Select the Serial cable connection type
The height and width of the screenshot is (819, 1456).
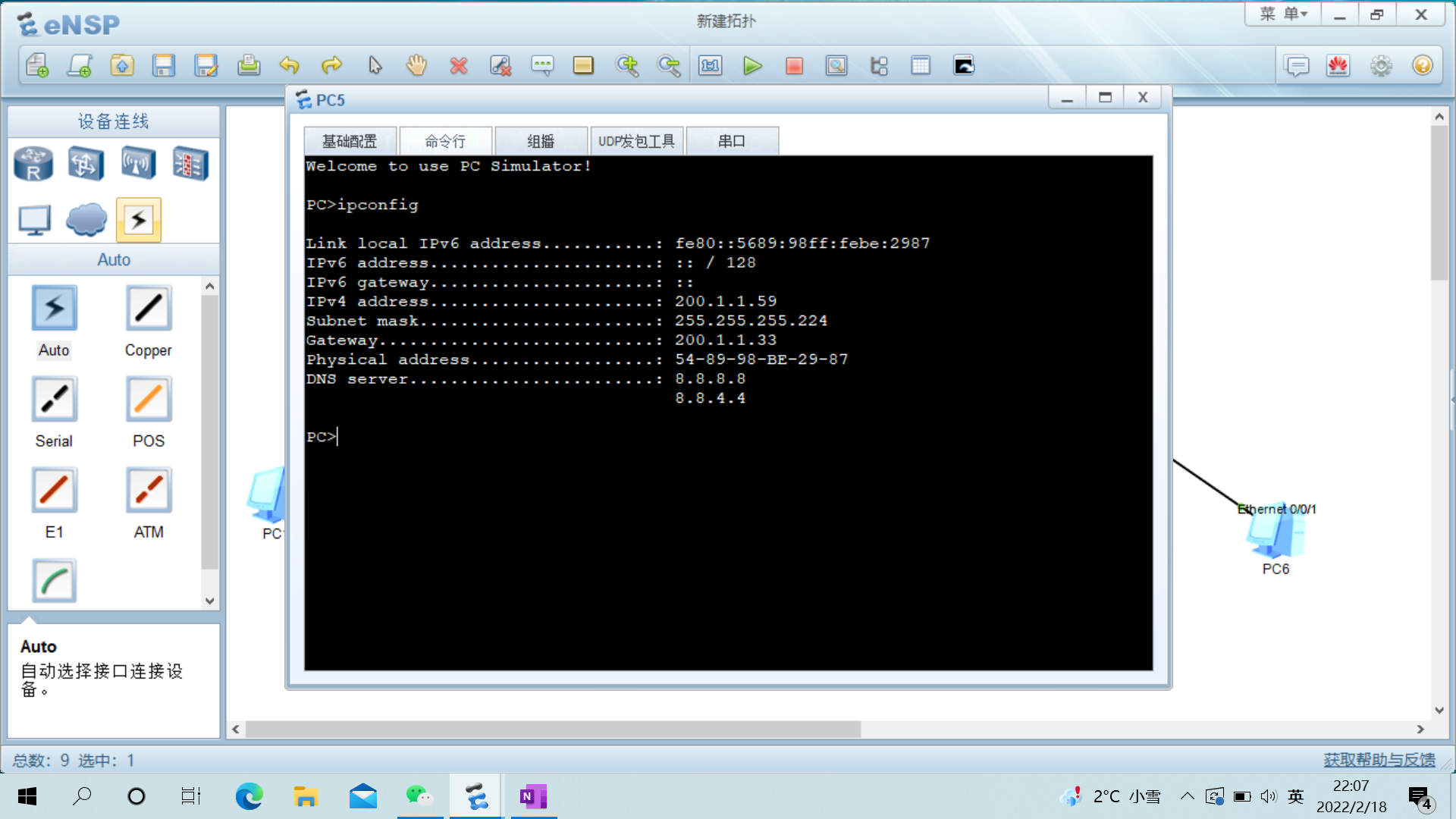click(x=54, y=400)
